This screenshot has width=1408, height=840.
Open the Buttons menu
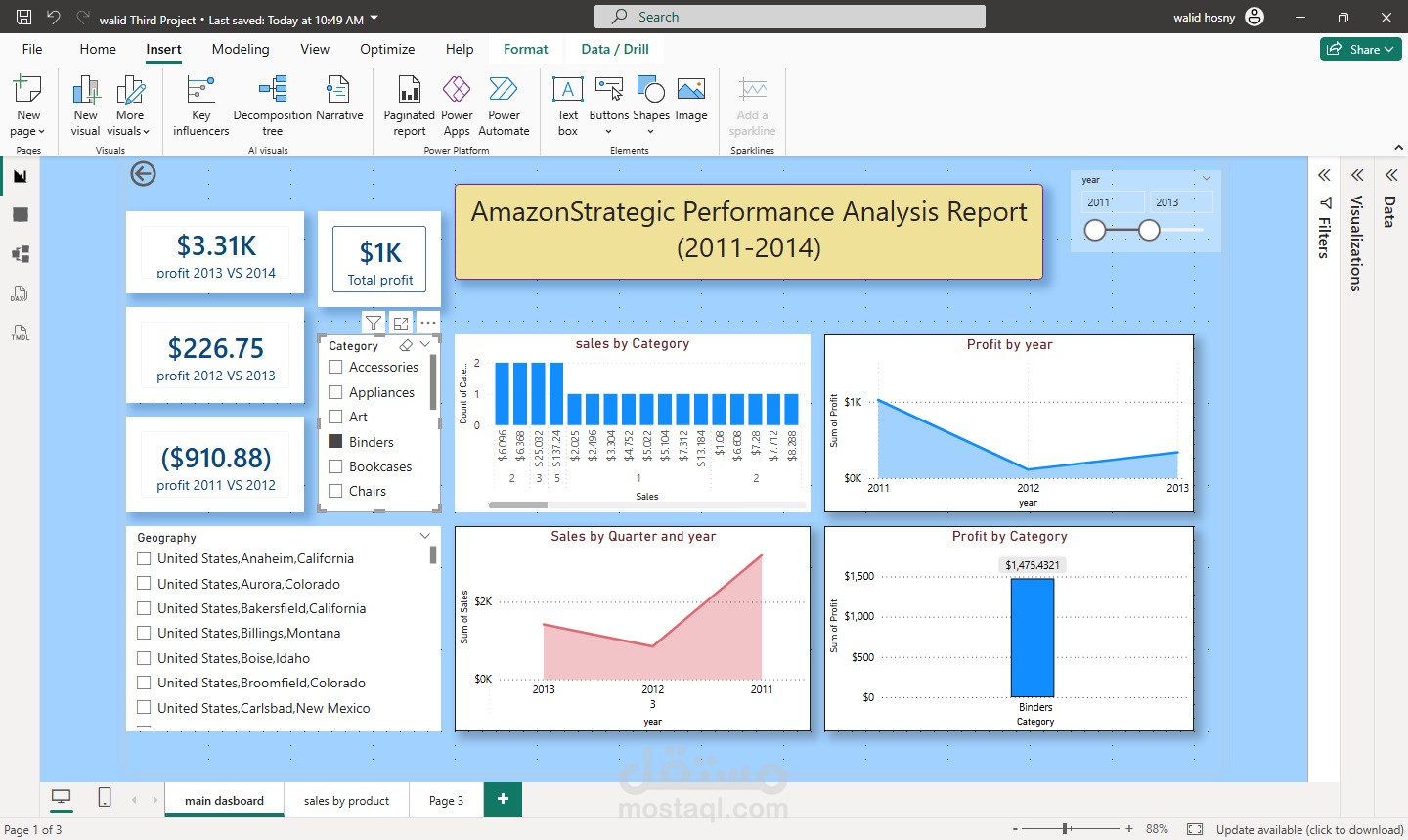point(608,107)
